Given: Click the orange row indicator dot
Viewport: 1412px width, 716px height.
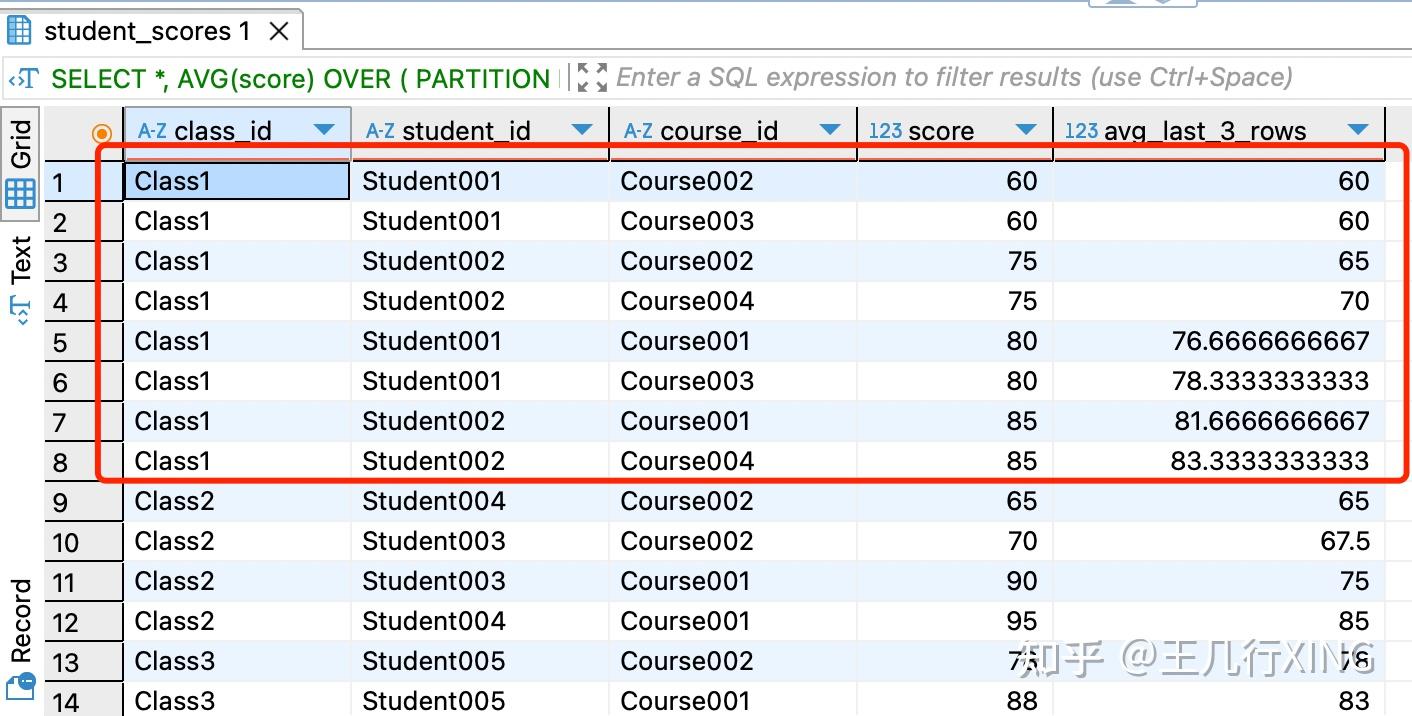Looking at the screenshot, I should (104, 130).
